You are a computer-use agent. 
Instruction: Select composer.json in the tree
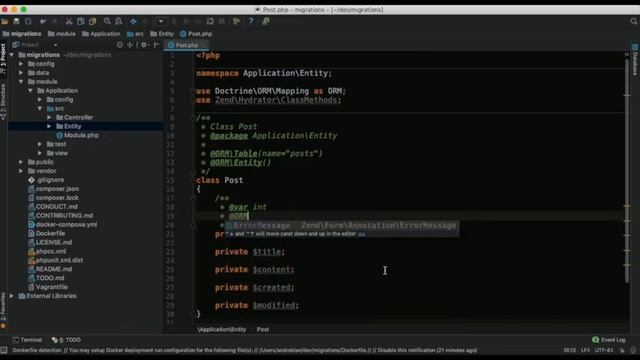53,189
